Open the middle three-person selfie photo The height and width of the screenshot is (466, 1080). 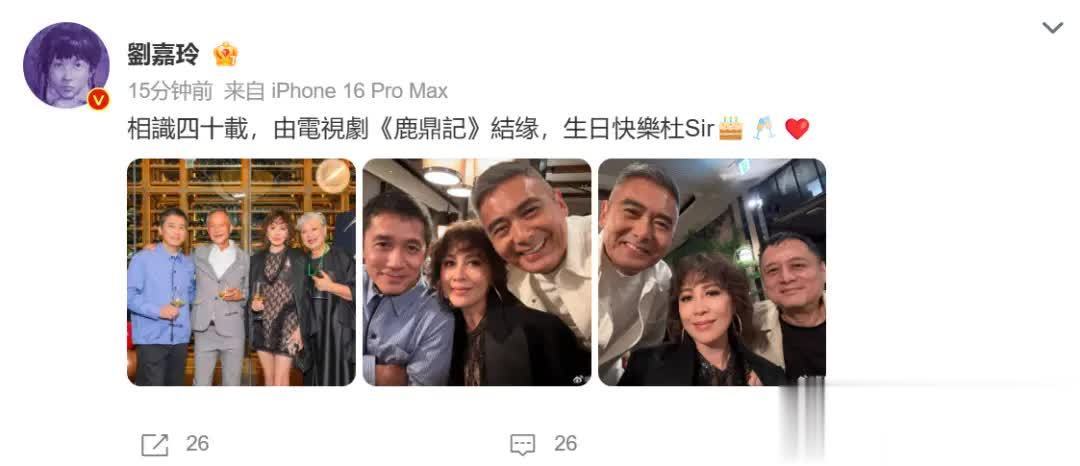pyautogui.click(x=477, y=272)
